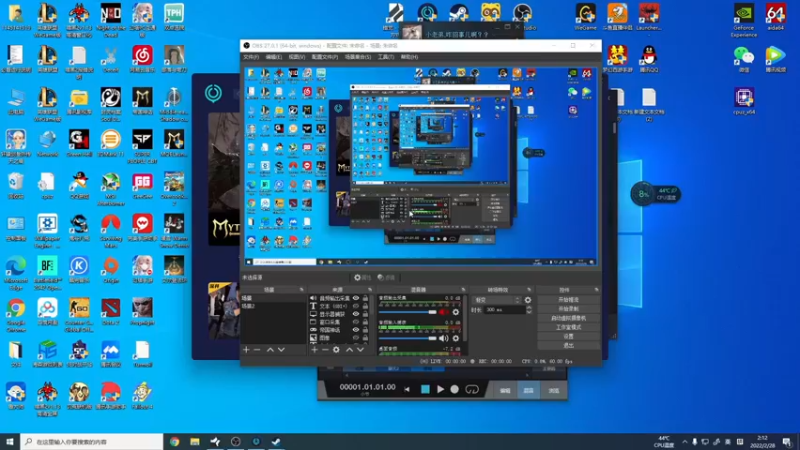Open settings gear for second mixer channel
This screenshot has height=450, width=800.
(456, 338)
